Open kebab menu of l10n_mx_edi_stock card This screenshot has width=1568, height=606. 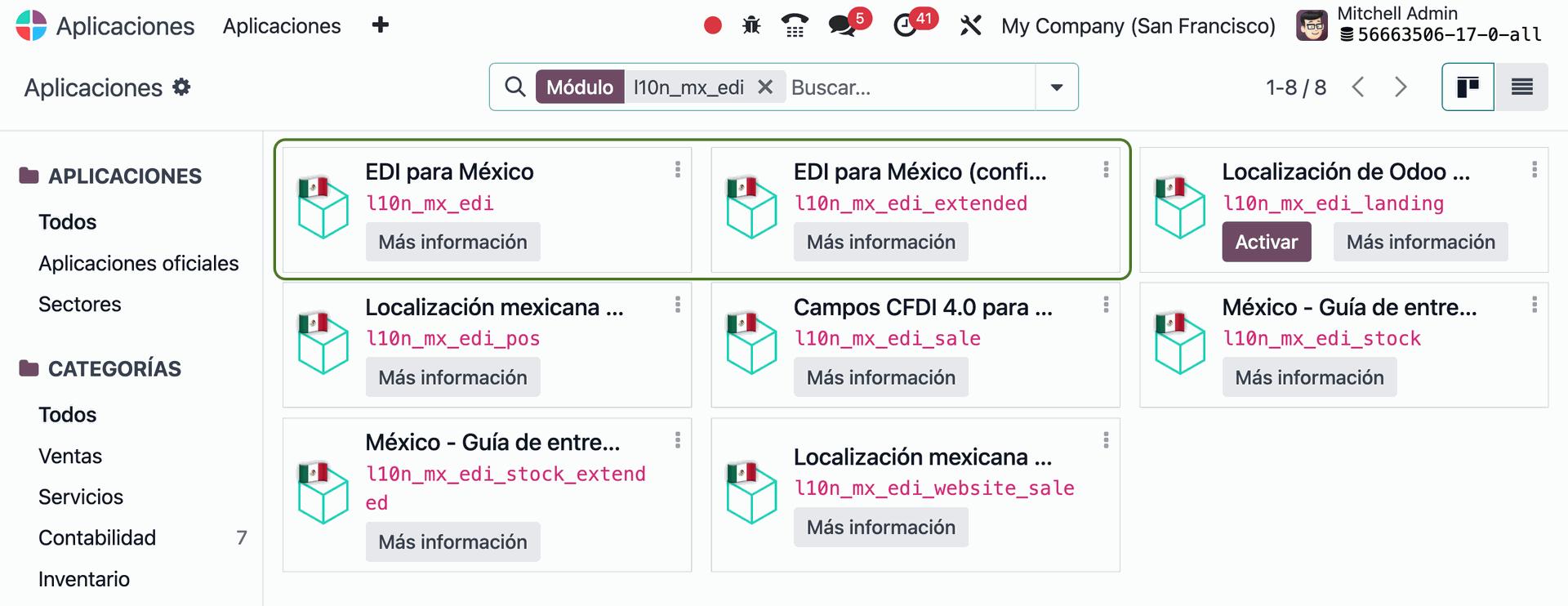[x=1535, y=305]
